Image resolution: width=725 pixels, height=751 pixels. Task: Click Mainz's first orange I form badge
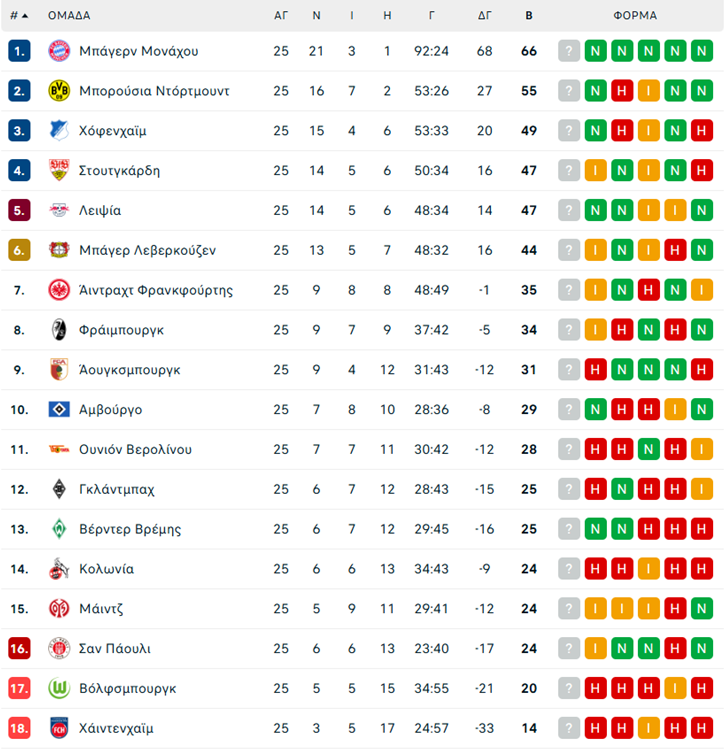click(x=596, y=608)
